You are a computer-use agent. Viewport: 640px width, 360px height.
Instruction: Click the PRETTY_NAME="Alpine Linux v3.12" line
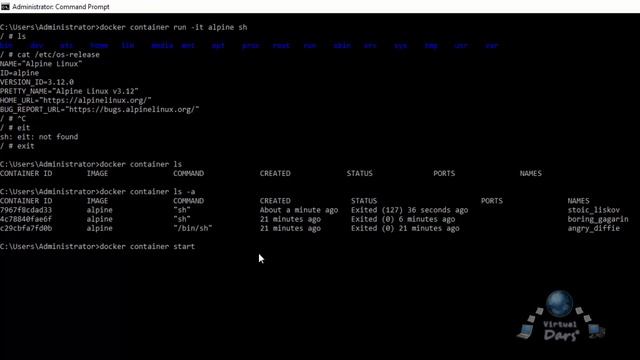pos(69,91)
